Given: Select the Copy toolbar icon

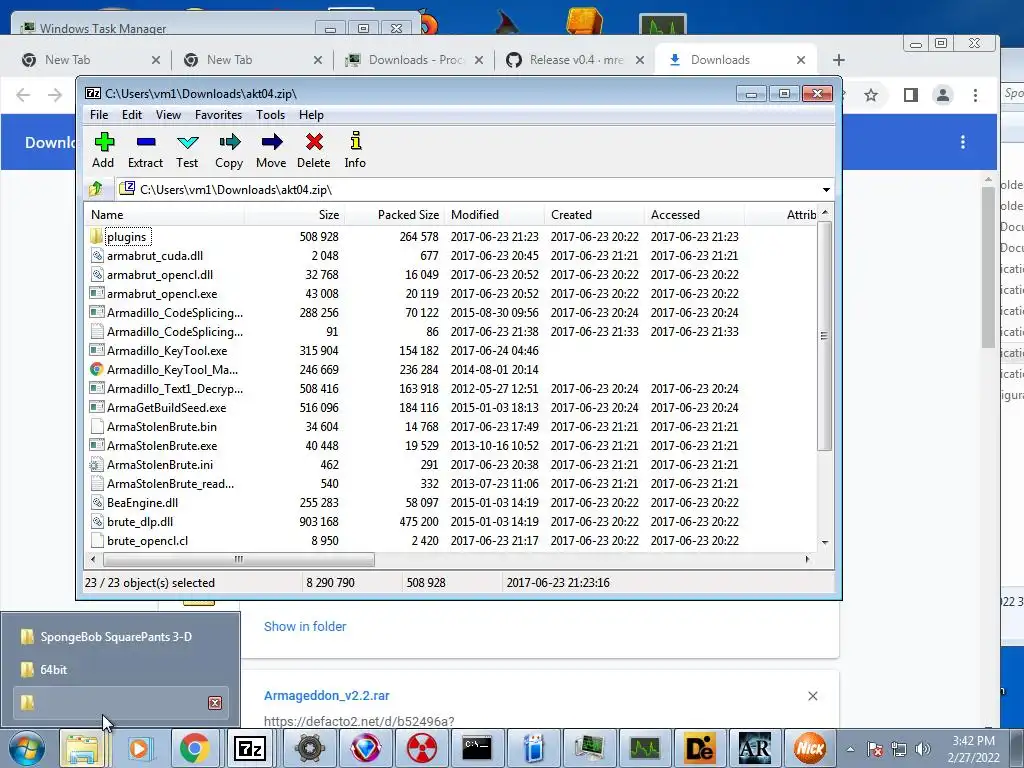Looking at the screenshot, I should [x=229, y=150].
